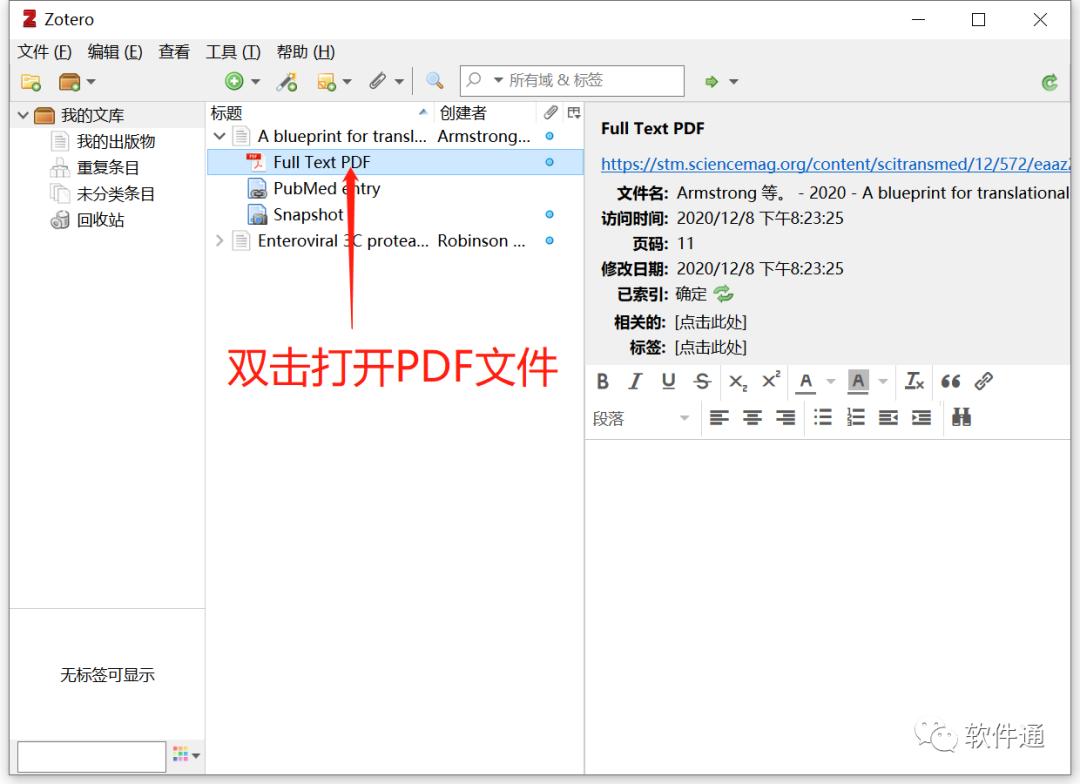Open locate dropdown arrow
The height and width of the screenshot is (784, 1080).
734,82
